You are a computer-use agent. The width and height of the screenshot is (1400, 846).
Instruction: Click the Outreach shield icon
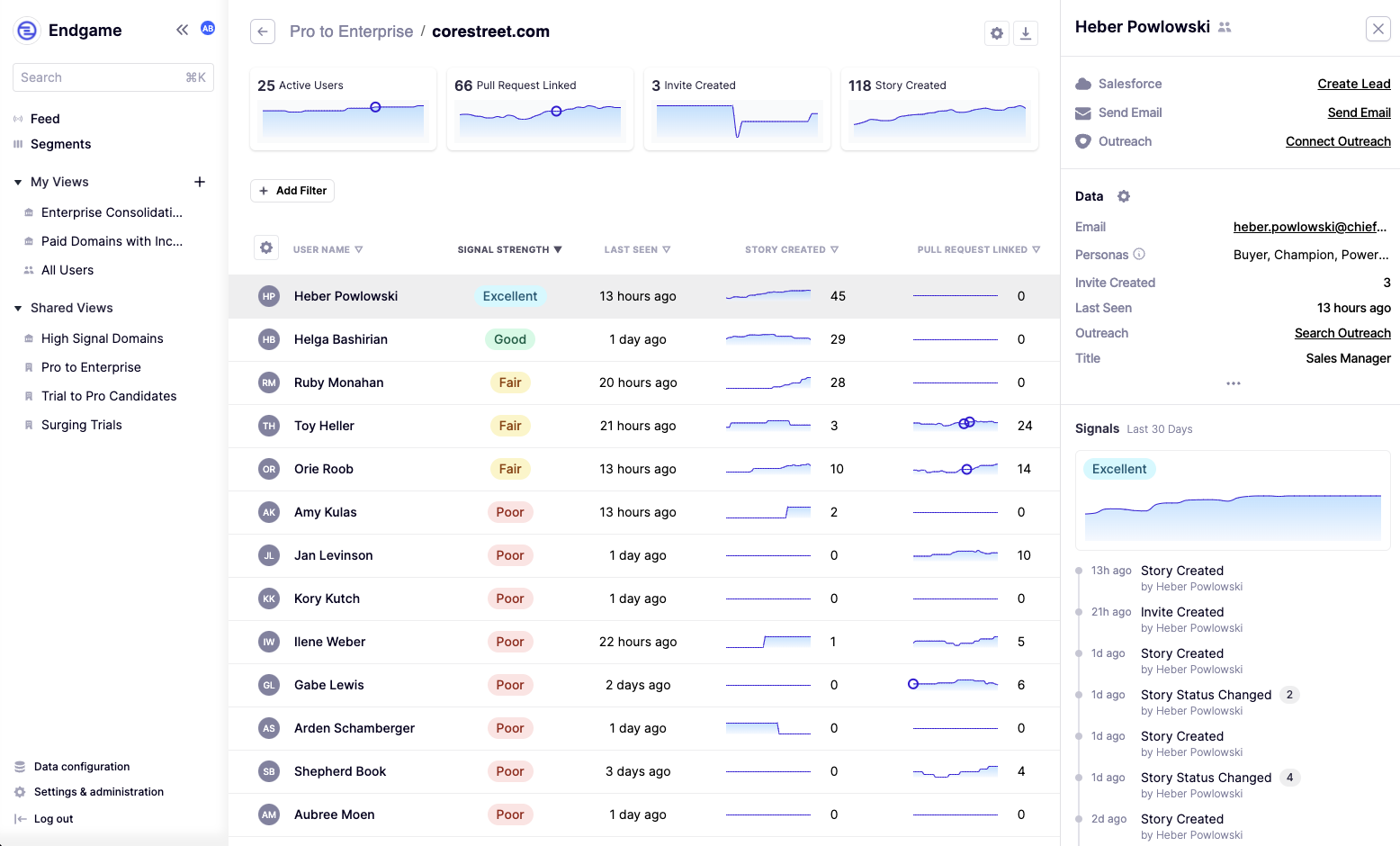pyautogui.click(x=1083, y=141)
